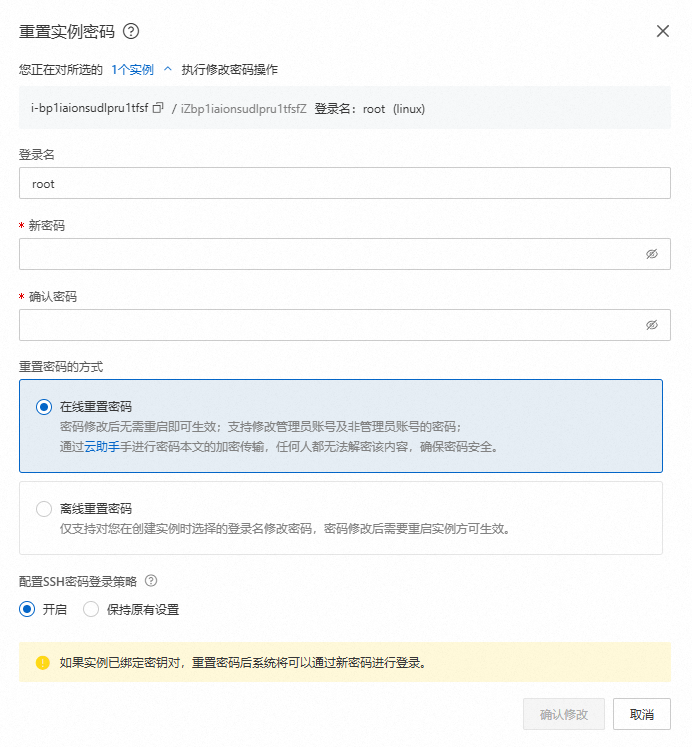Select 离线重置密码 radio option
The image size is (692, 747).
point(43,509)
